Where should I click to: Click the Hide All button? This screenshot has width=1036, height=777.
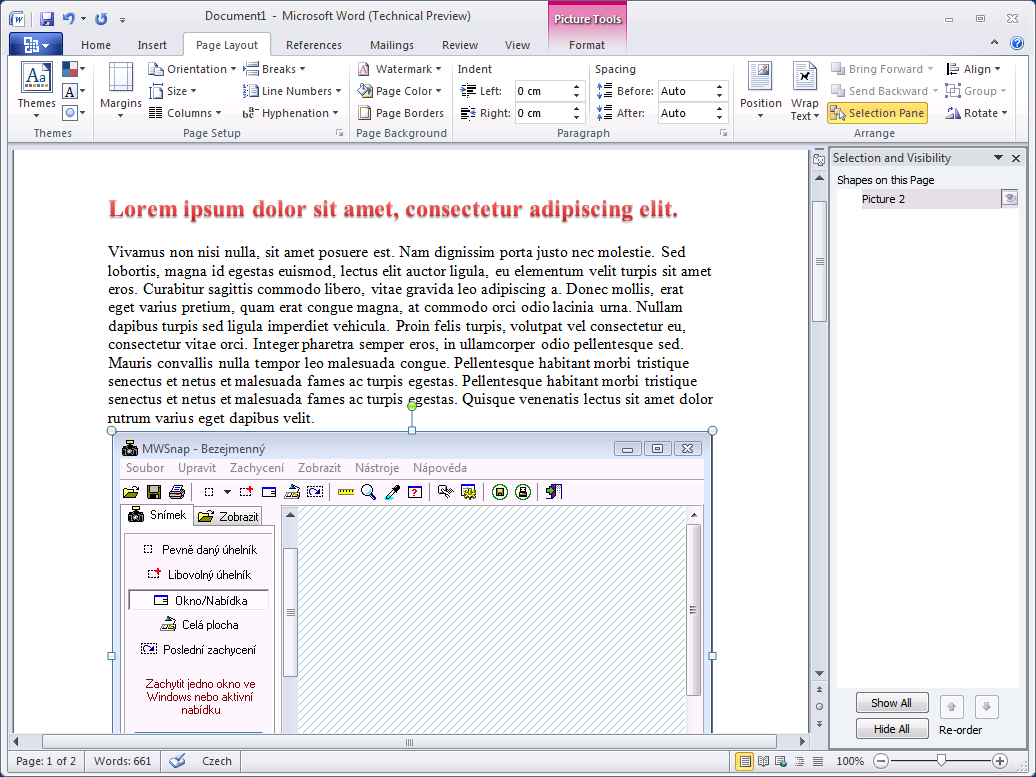pos(891,729)
